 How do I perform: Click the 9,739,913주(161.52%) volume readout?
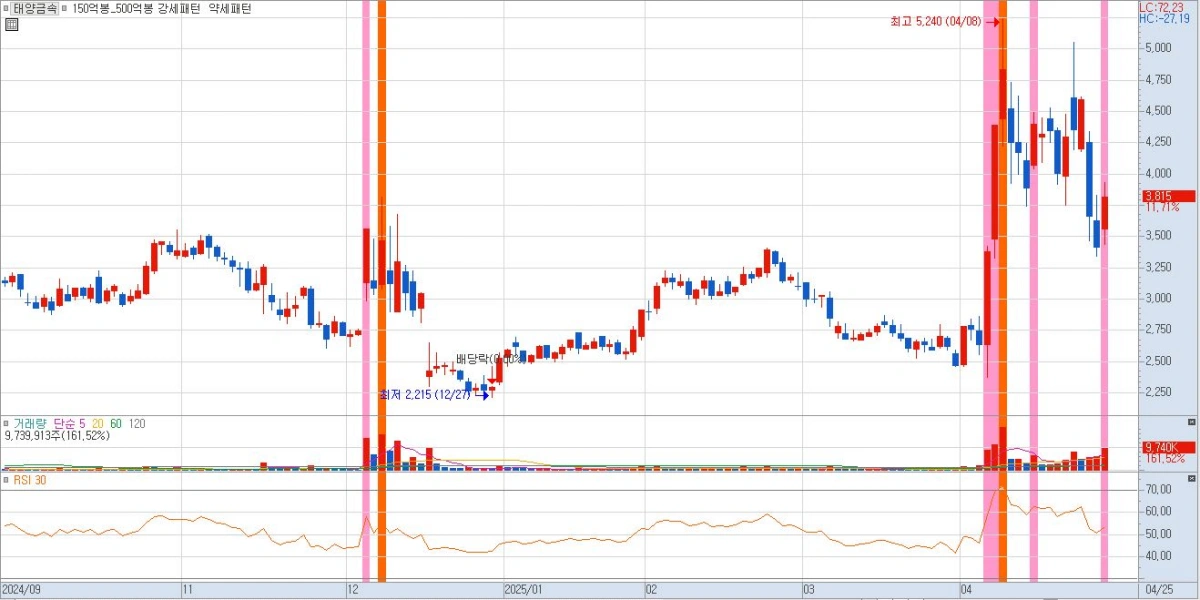tap(57, 436)
